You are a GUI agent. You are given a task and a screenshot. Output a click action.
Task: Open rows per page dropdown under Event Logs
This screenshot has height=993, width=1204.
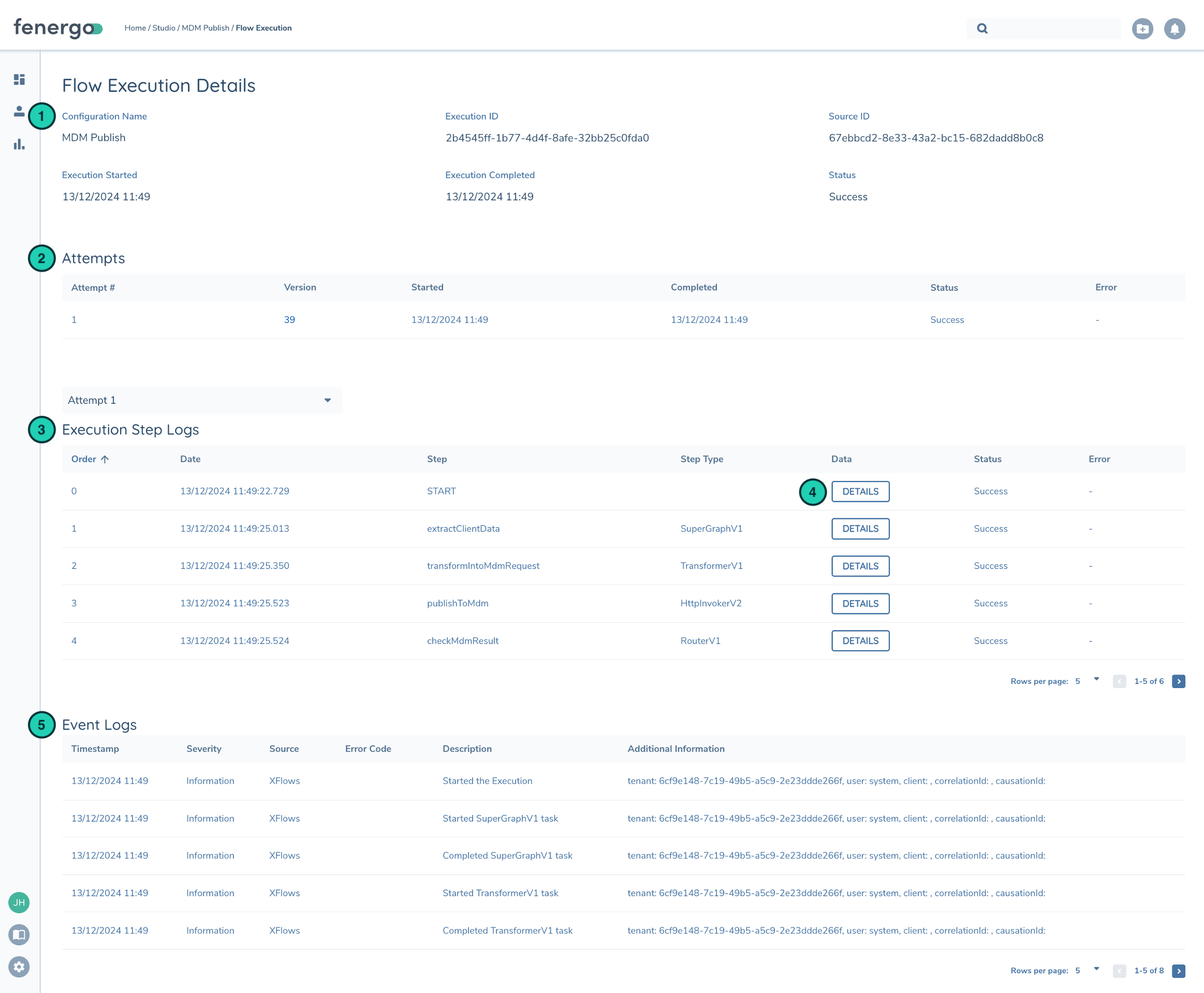pos(1095,971)
